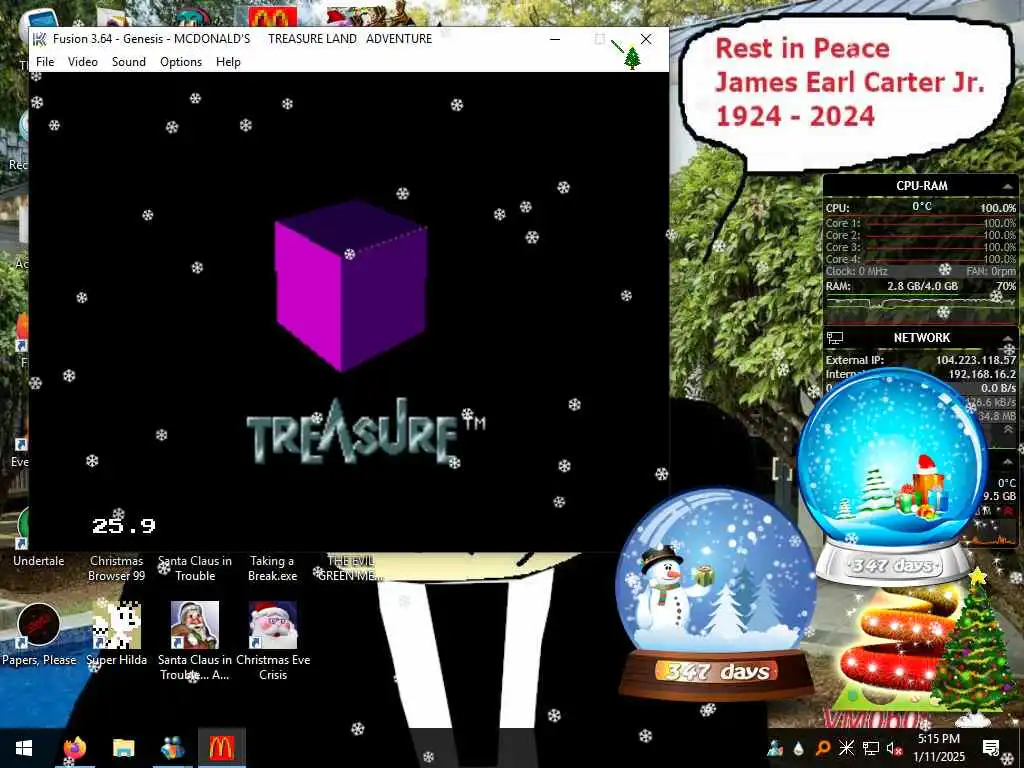
Task: Click the Clock: 0 MHz reading
Action: click(x=856, y=271)
